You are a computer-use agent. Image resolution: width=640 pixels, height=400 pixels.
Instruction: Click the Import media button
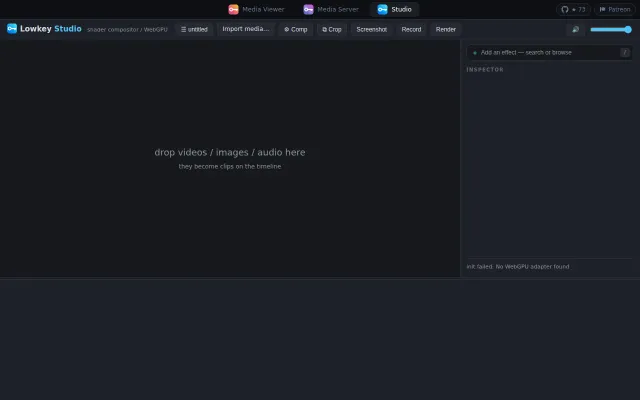pos(246,29)
